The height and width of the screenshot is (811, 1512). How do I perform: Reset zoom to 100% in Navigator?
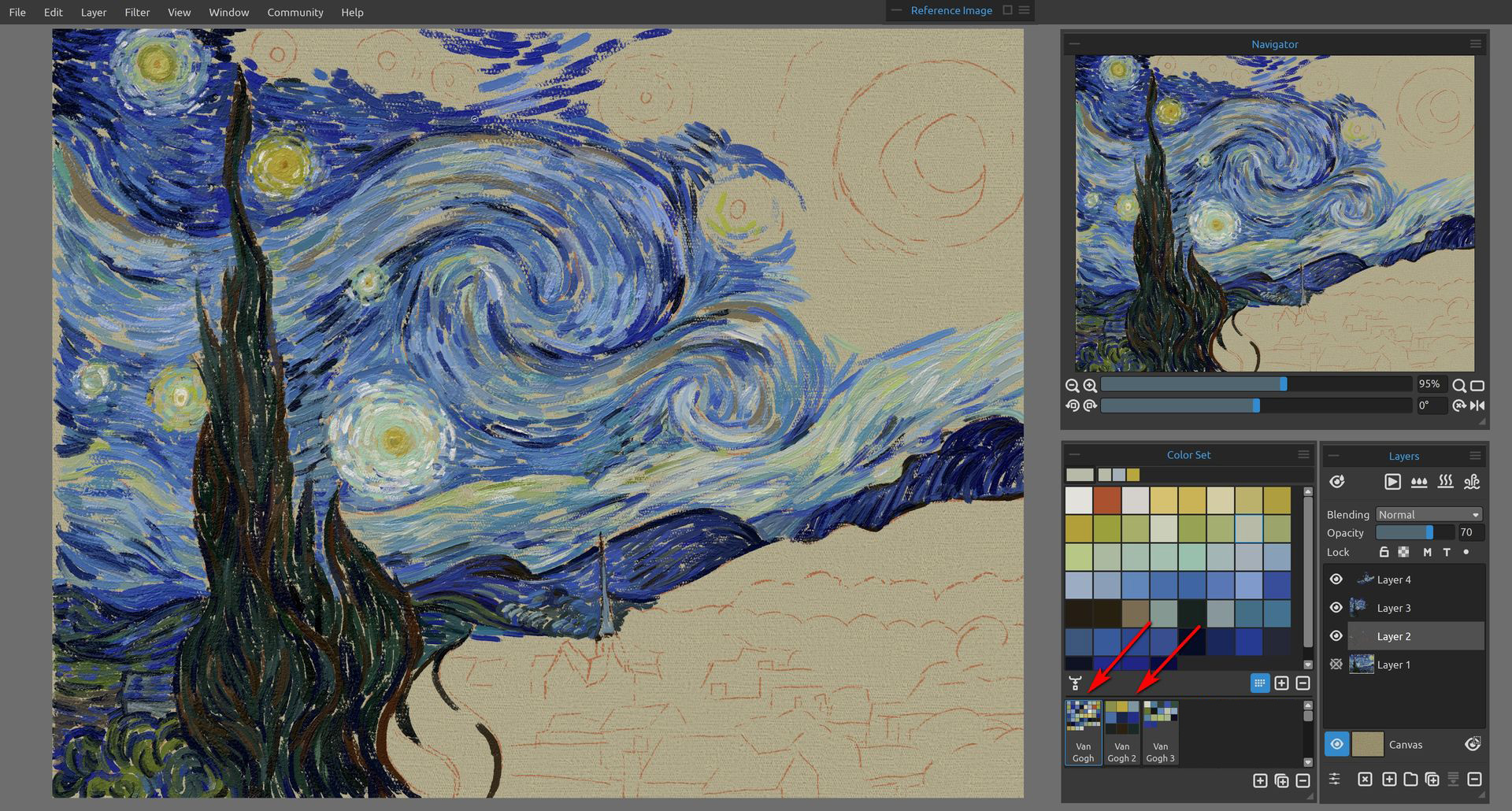point(1459,385)
